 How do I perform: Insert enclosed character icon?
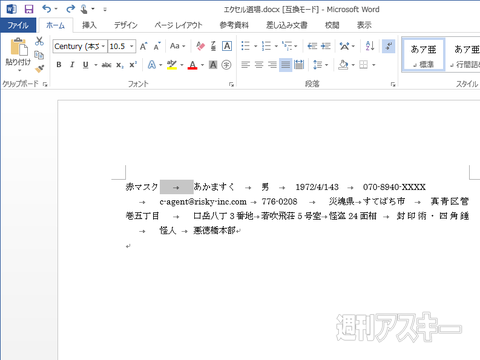[226, 65]
